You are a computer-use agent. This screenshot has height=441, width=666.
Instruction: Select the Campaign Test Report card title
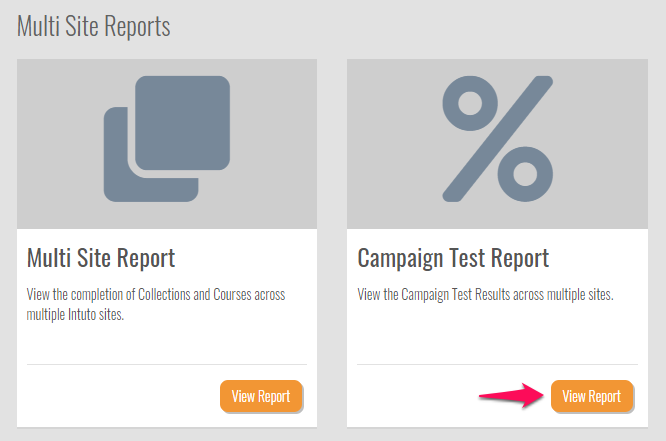click(453, 258)
